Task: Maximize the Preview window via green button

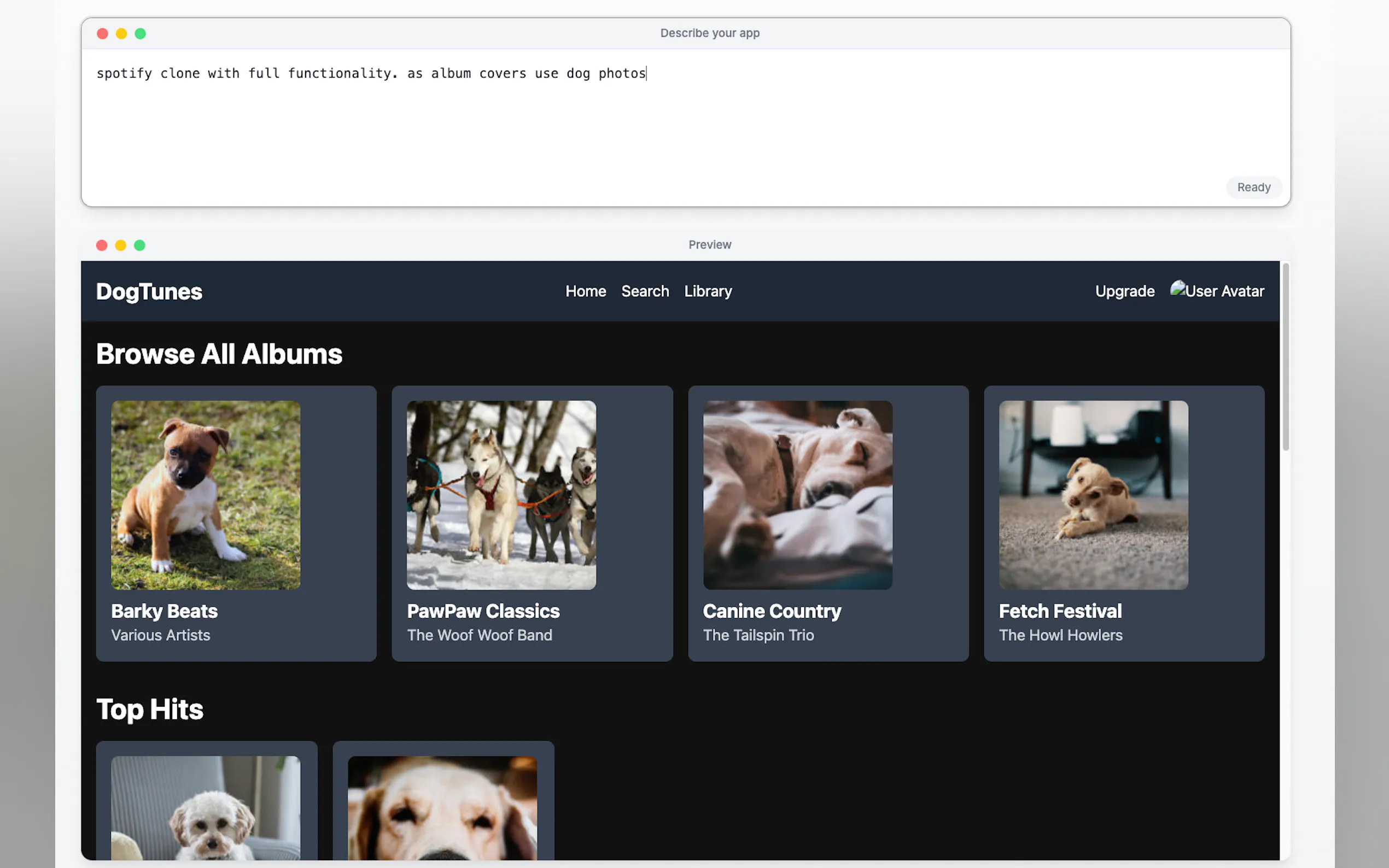Action: click(x=139, y=245)
